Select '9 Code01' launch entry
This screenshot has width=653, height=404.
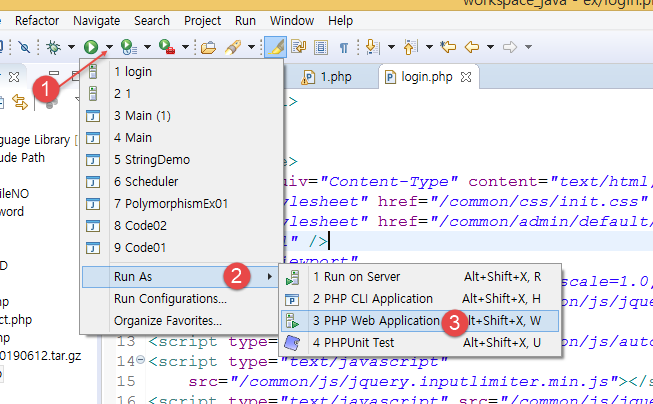coord(182,248)
